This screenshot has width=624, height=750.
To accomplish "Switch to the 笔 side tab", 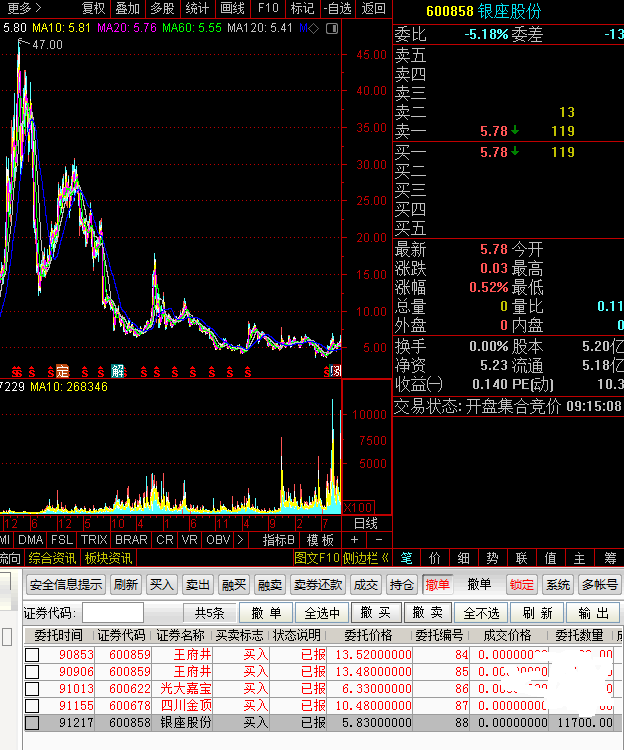I will click(x=406, y=558).
